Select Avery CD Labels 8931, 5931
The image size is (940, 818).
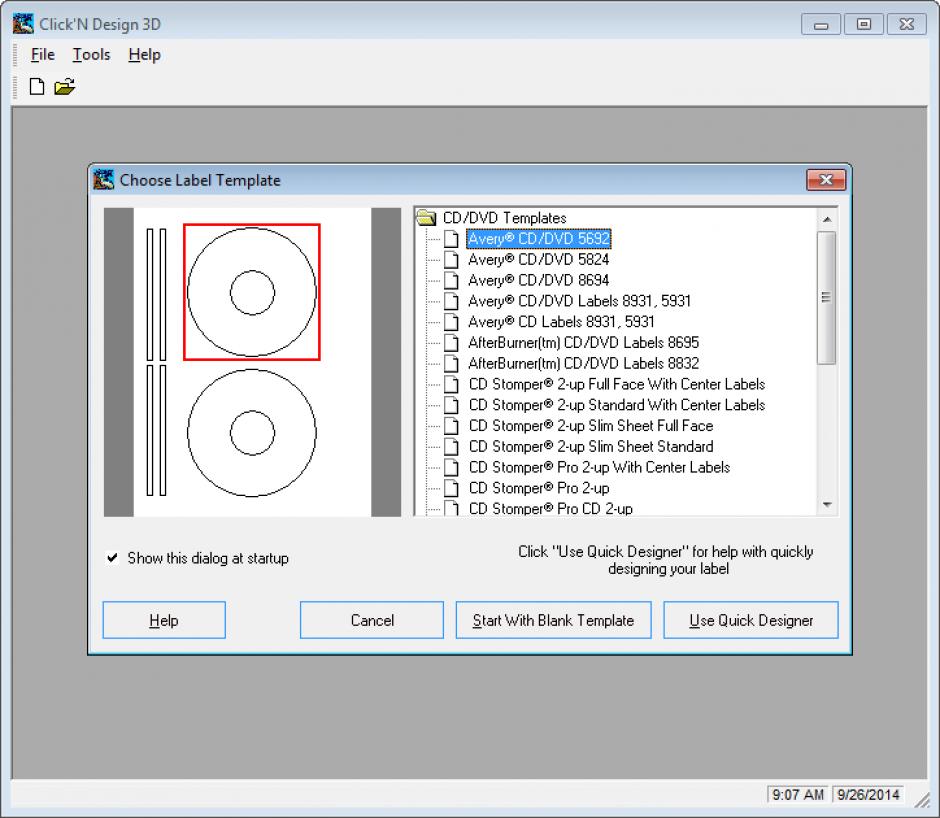[561, 322]
